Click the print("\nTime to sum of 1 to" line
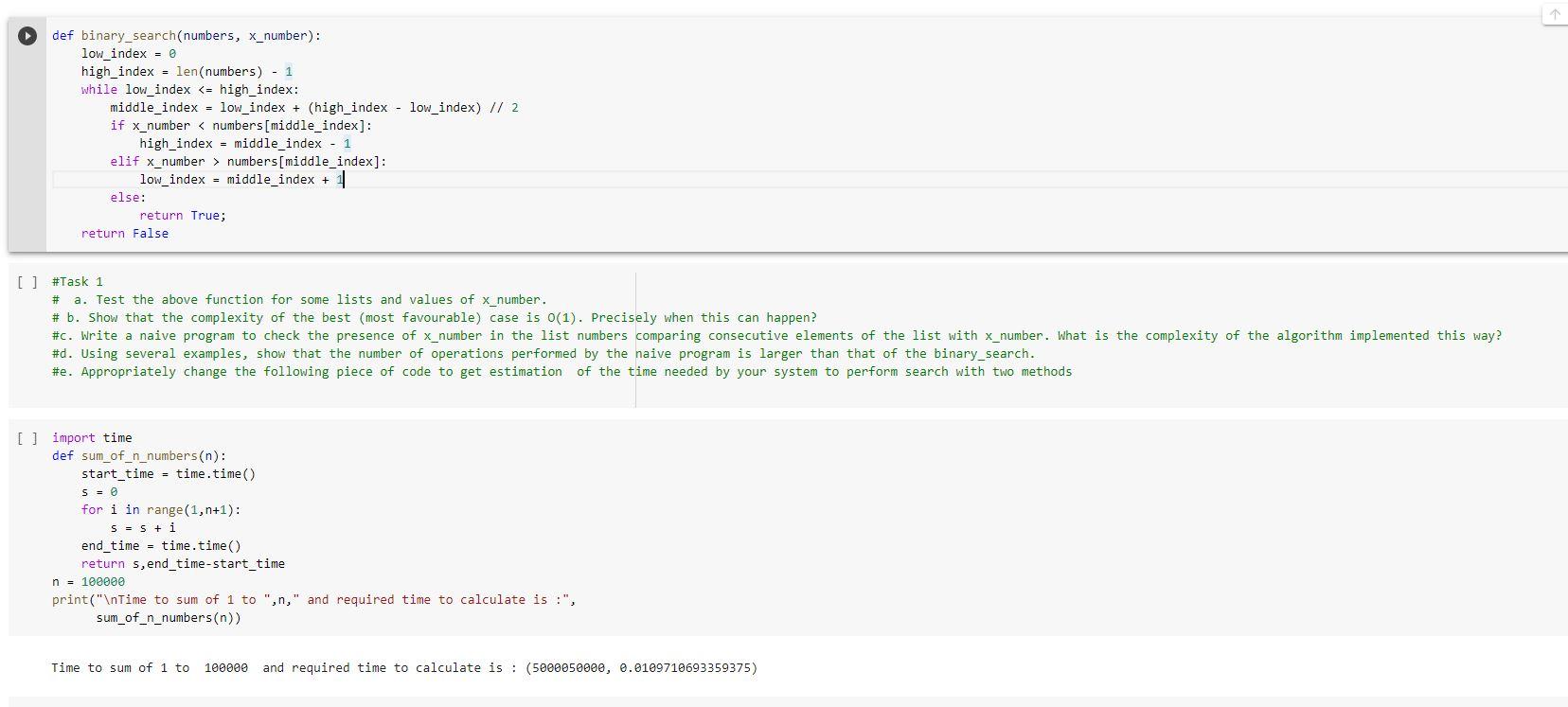1568x707 pixels. click(x=313, y=600)
